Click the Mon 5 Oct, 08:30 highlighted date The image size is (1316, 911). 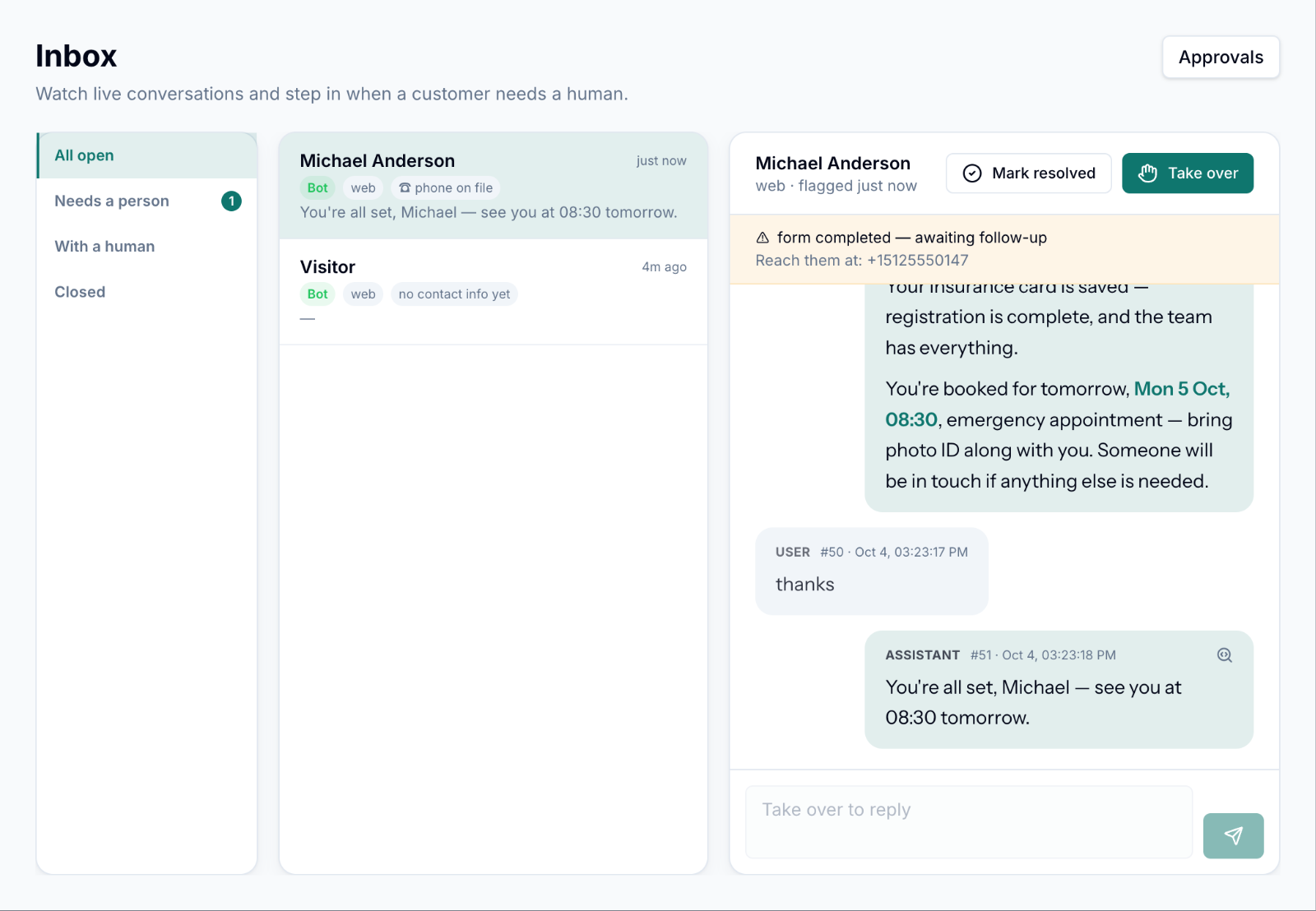click(1057, 404)
